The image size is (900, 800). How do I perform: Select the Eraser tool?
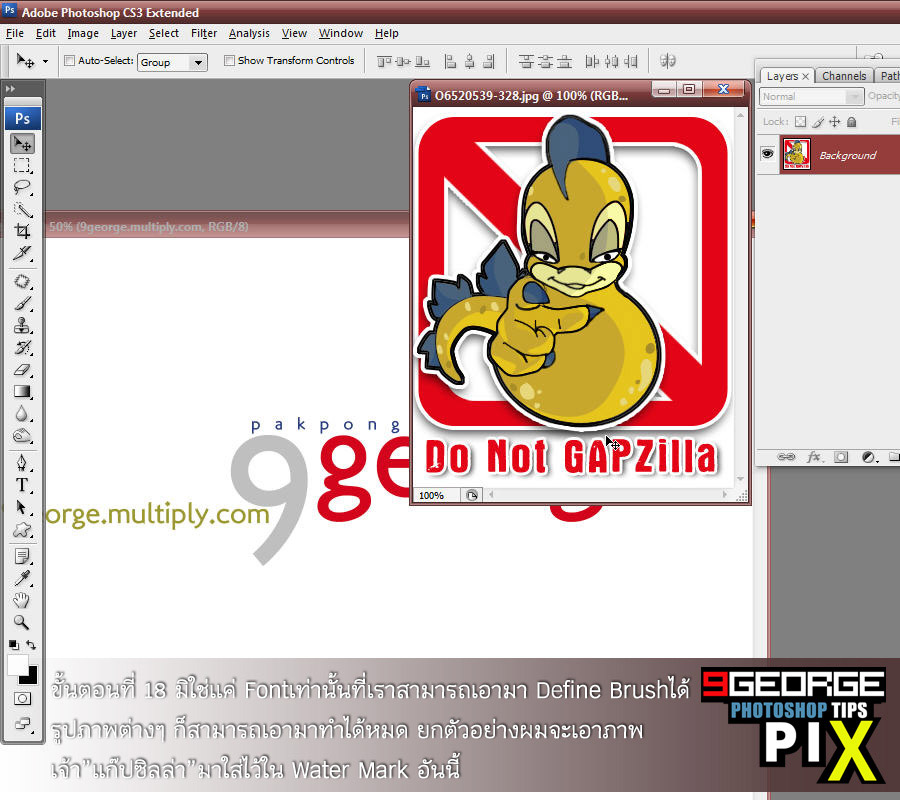pos(22,370)
